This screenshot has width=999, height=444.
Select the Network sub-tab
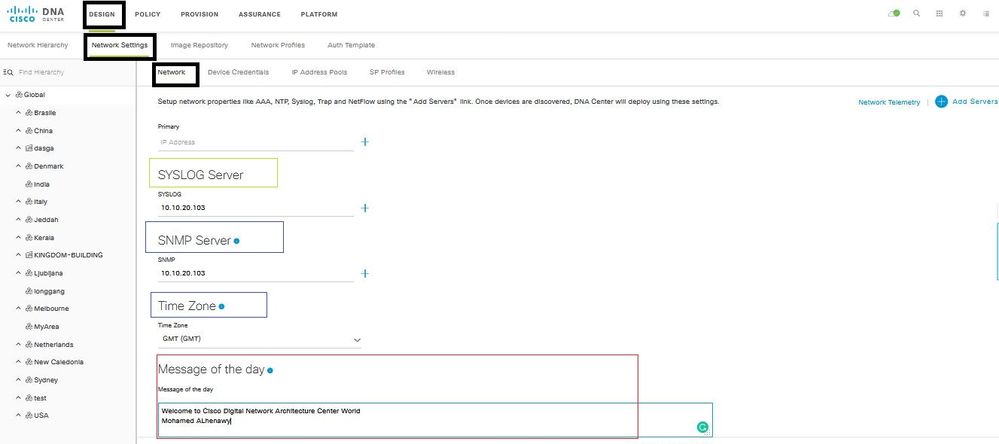pyautogui.click(x=171, y=73)
